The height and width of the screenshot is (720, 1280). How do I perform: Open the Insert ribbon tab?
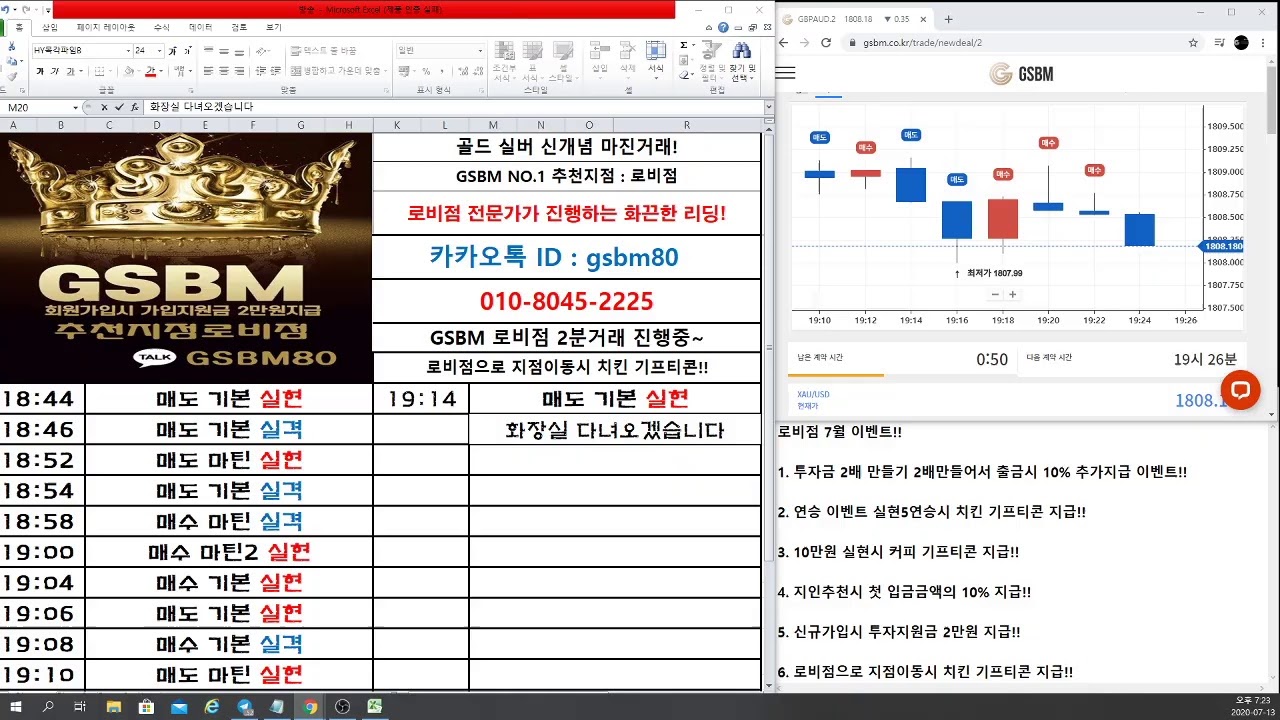click(50, 28)
